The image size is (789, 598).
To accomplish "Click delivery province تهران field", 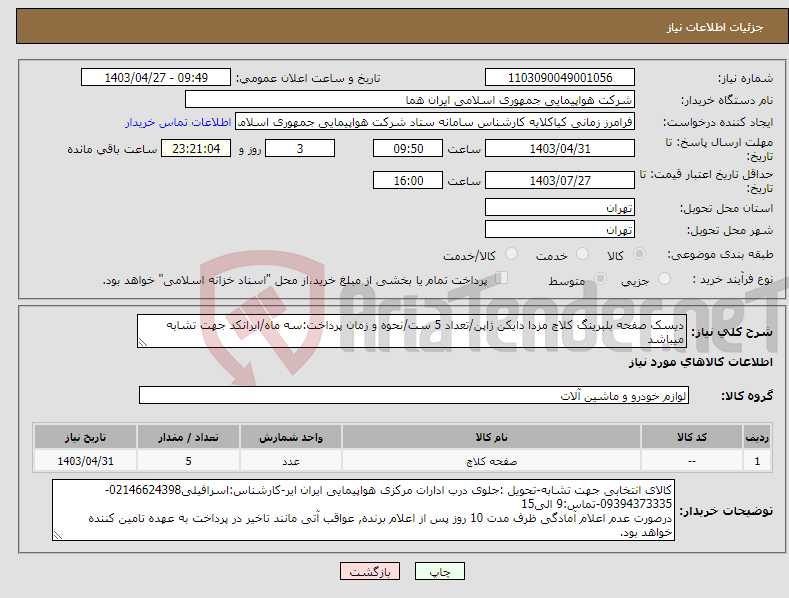I will coord(560,207).
